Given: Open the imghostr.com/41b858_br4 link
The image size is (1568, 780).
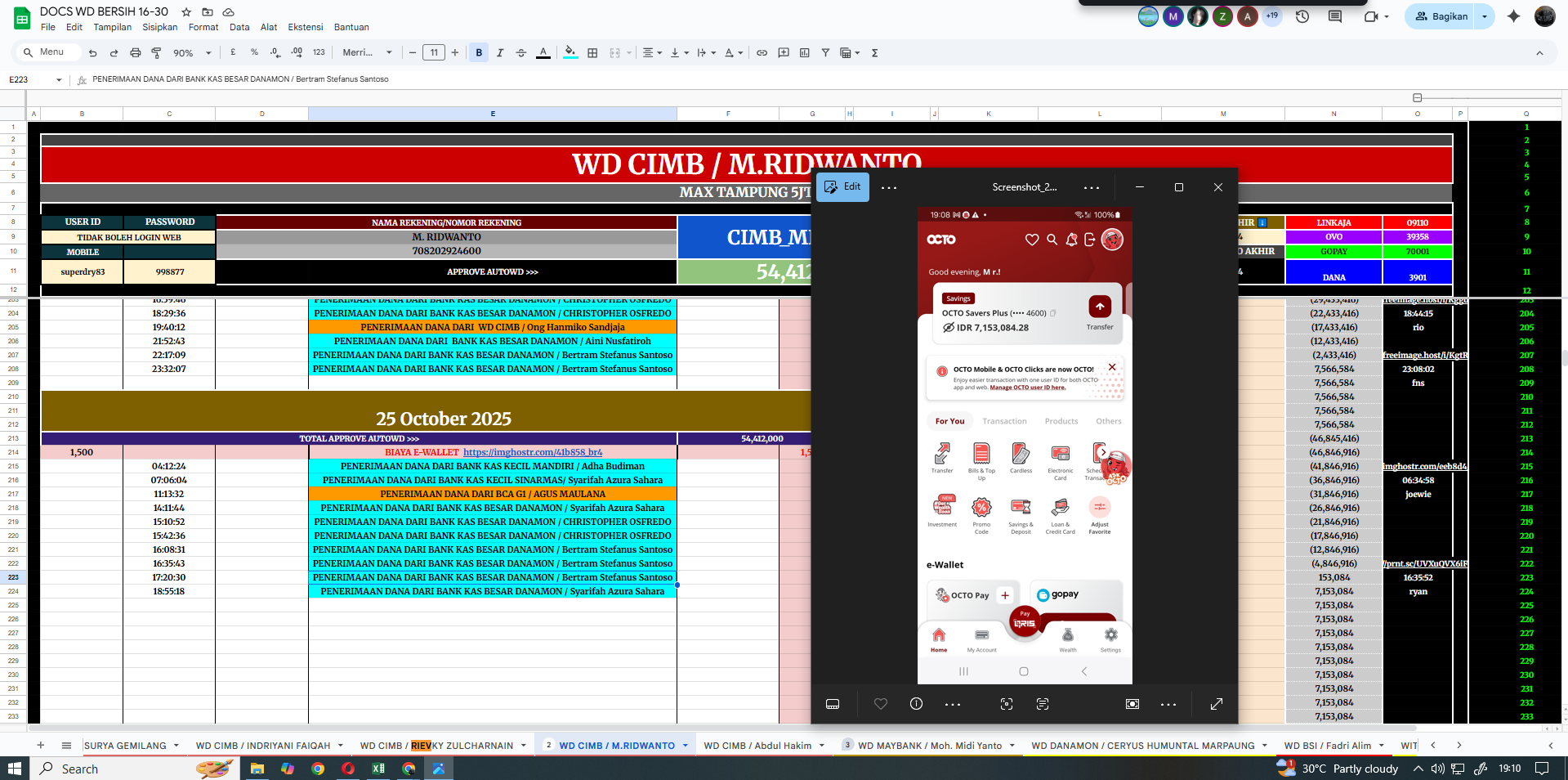Looking at the screenshot, I should coord(533,452).
